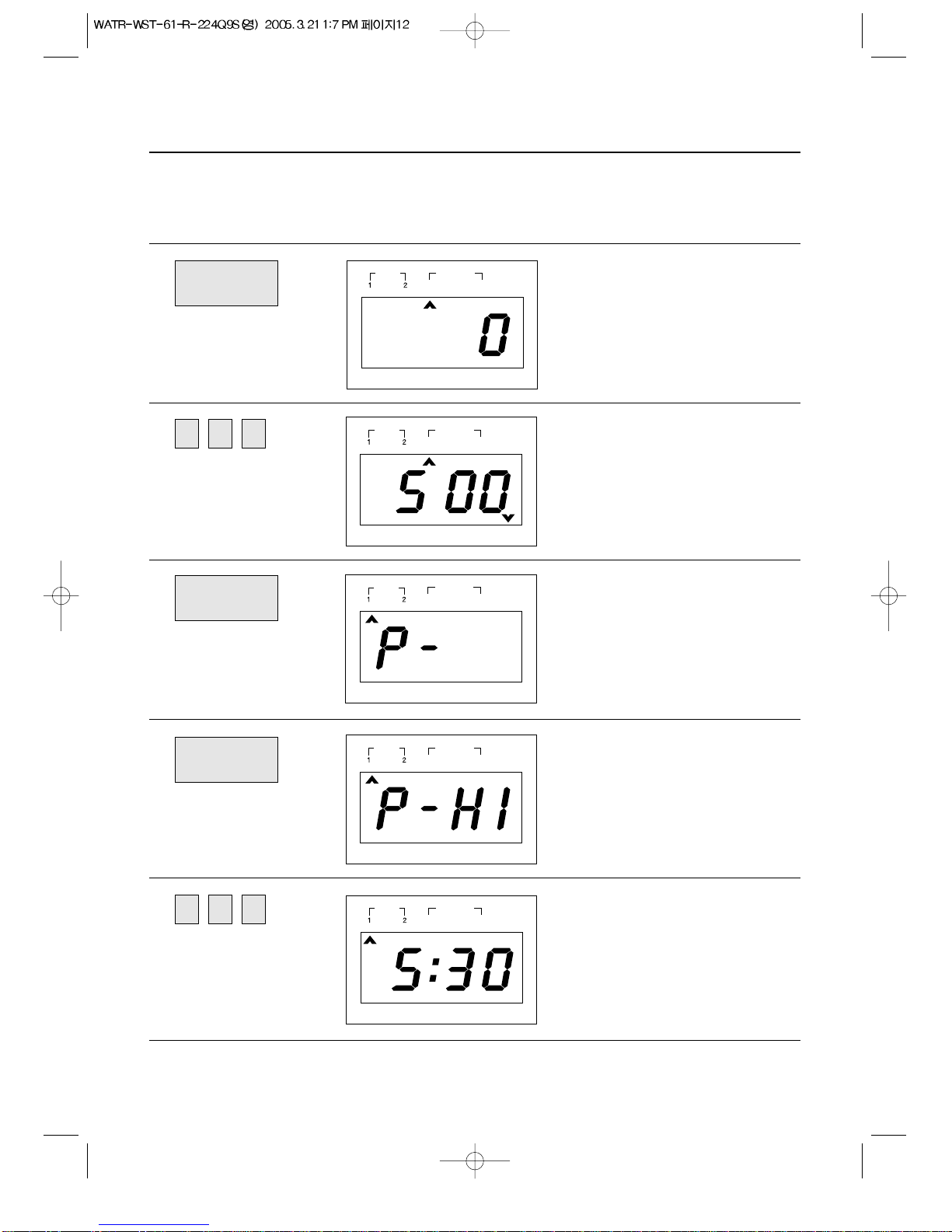The height and width of the screenshot is (1232, 952).
Task: Click the "5:30" time readout
Action: coord(452,969)
